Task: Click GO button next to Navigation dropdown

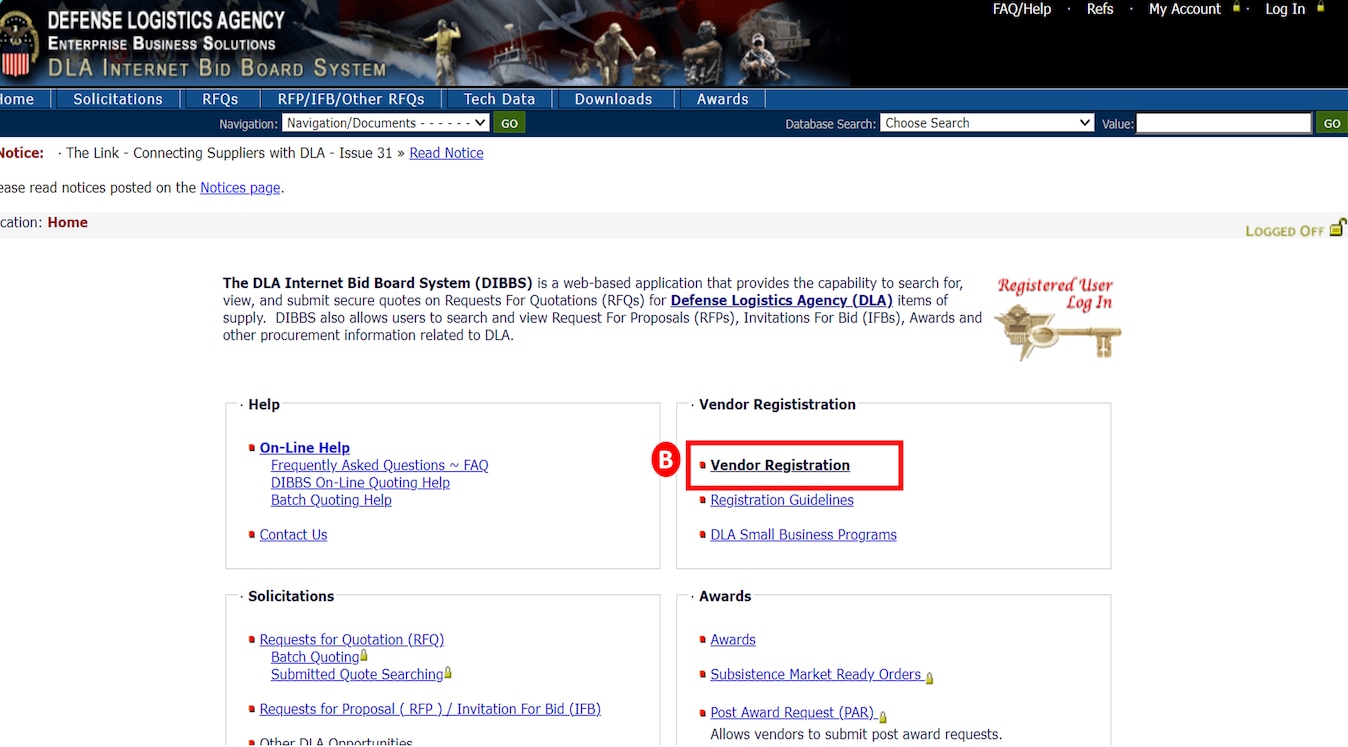Action: pyautogui.click(x=509, y=123)
